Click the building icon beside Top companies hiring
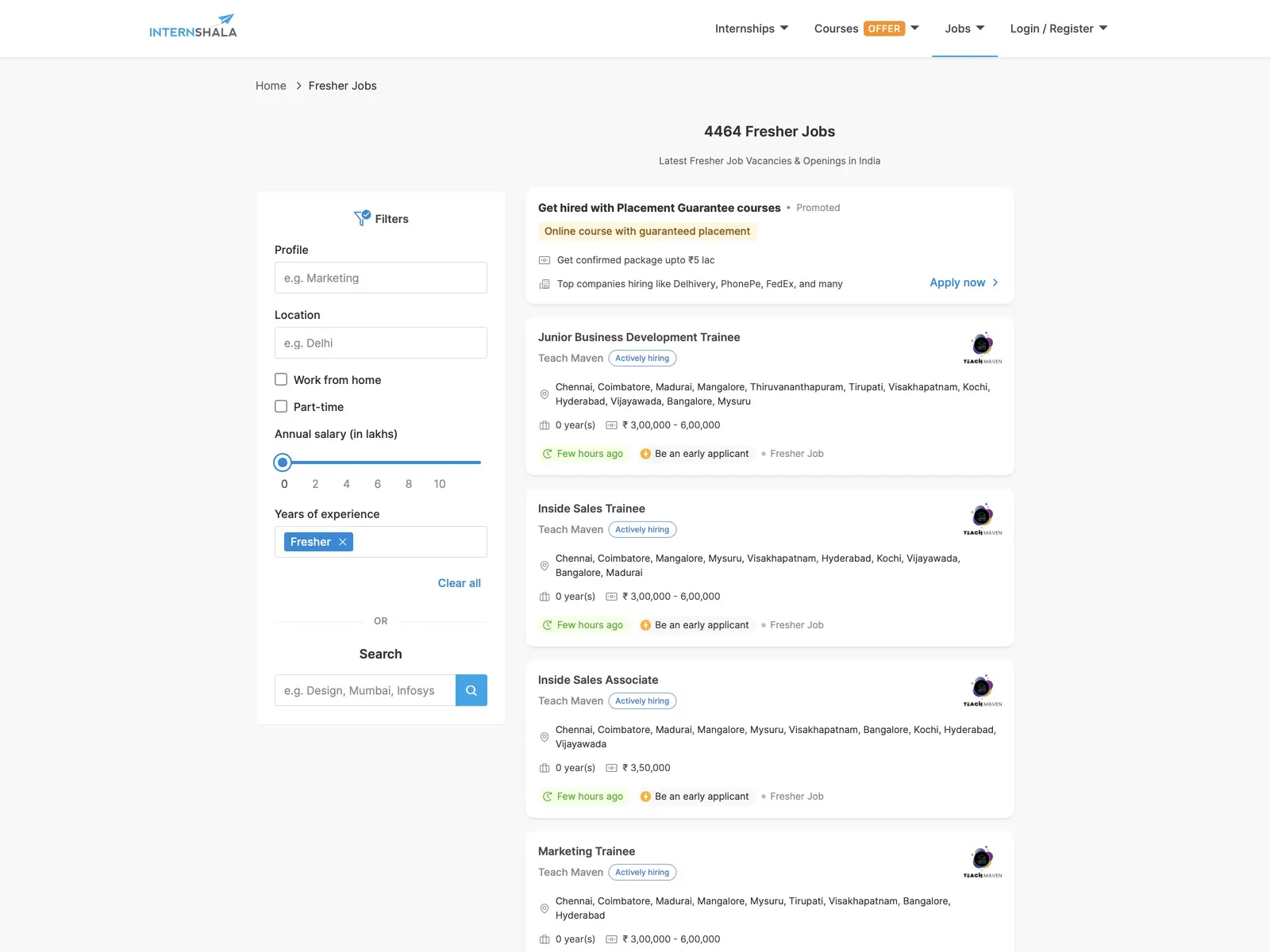 [545, 284]
